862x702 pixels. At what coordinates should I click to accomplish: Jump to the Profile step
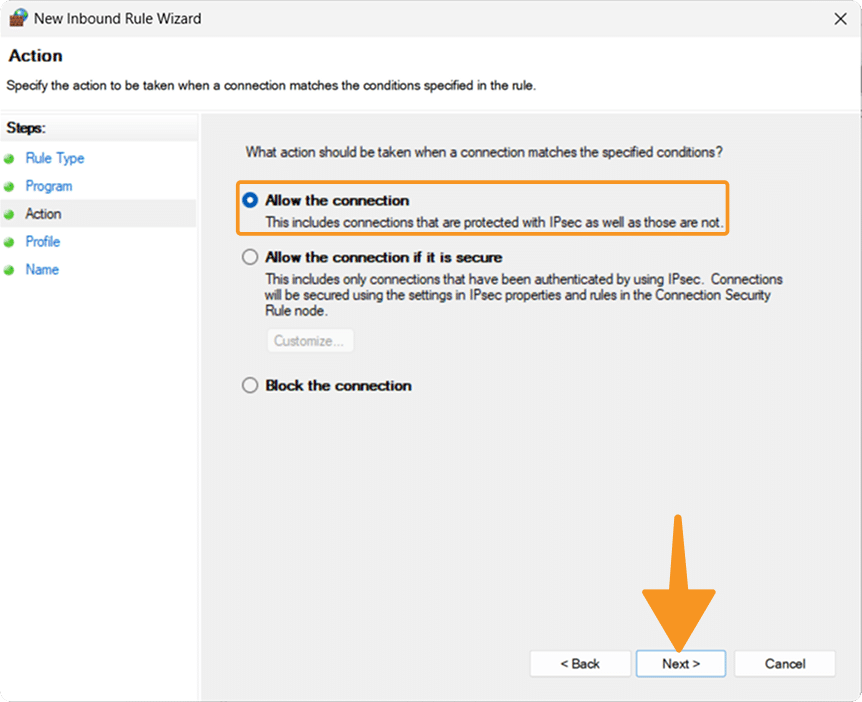(43, 242)
